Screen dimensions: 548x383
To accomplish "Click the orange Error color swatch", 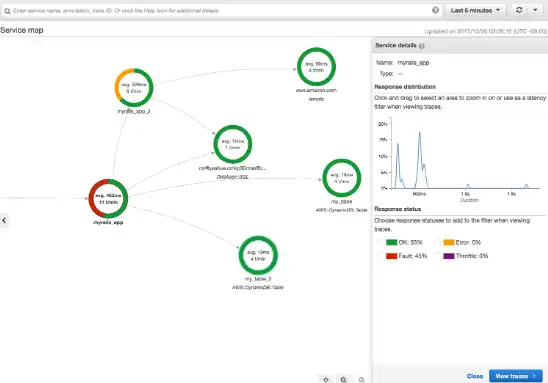I will point(449,242).
